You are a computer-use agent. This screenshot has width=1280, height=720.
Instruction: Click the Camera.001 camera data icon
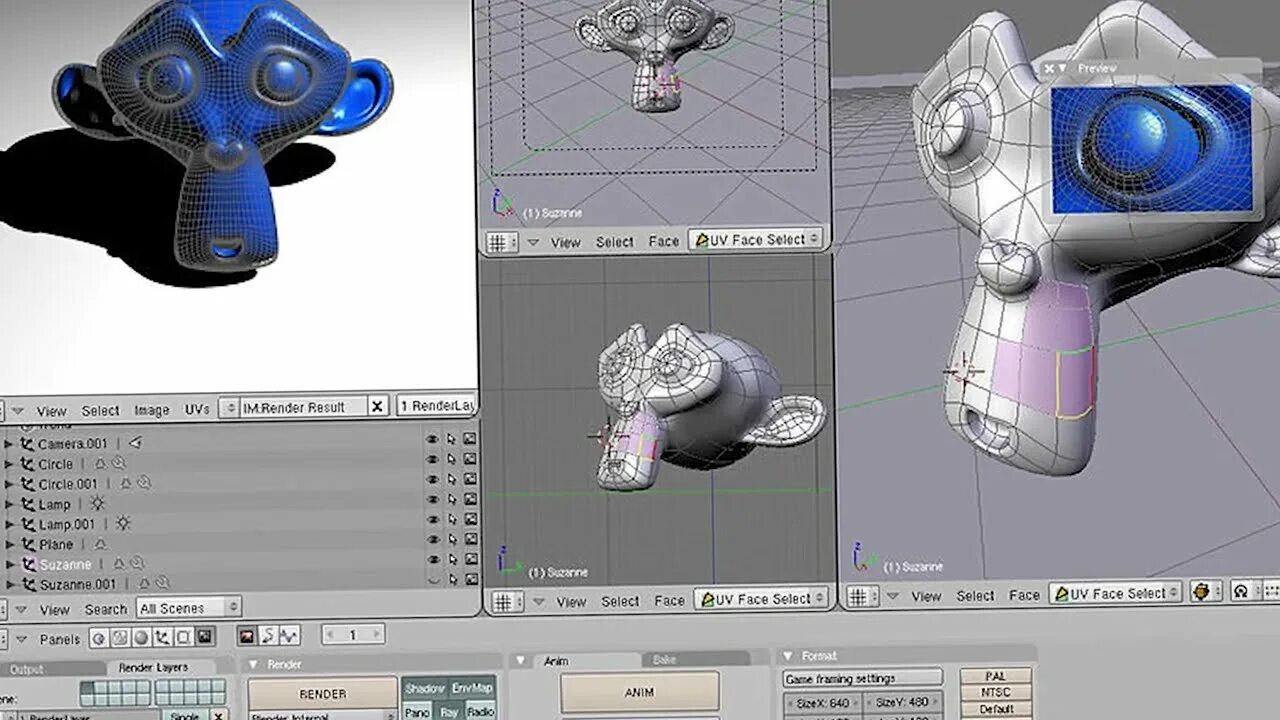[135, 443]
